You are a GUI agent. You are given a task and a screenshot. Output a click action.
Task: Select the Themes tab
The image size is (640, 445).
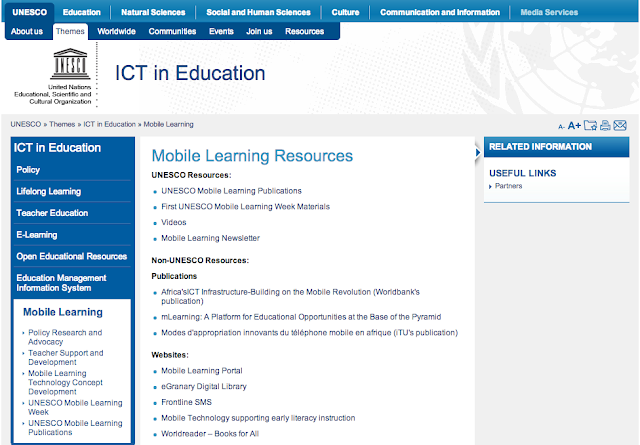(x=70, y=31)
